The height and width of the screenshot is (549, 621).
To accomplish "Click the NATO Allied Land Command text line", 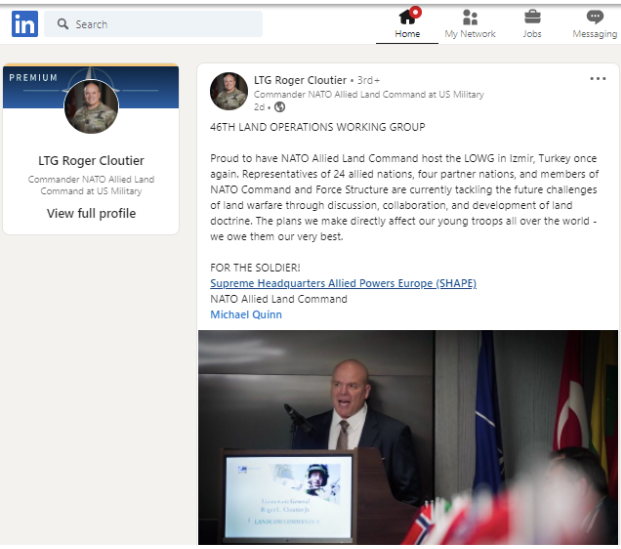I will pos(279,299).
